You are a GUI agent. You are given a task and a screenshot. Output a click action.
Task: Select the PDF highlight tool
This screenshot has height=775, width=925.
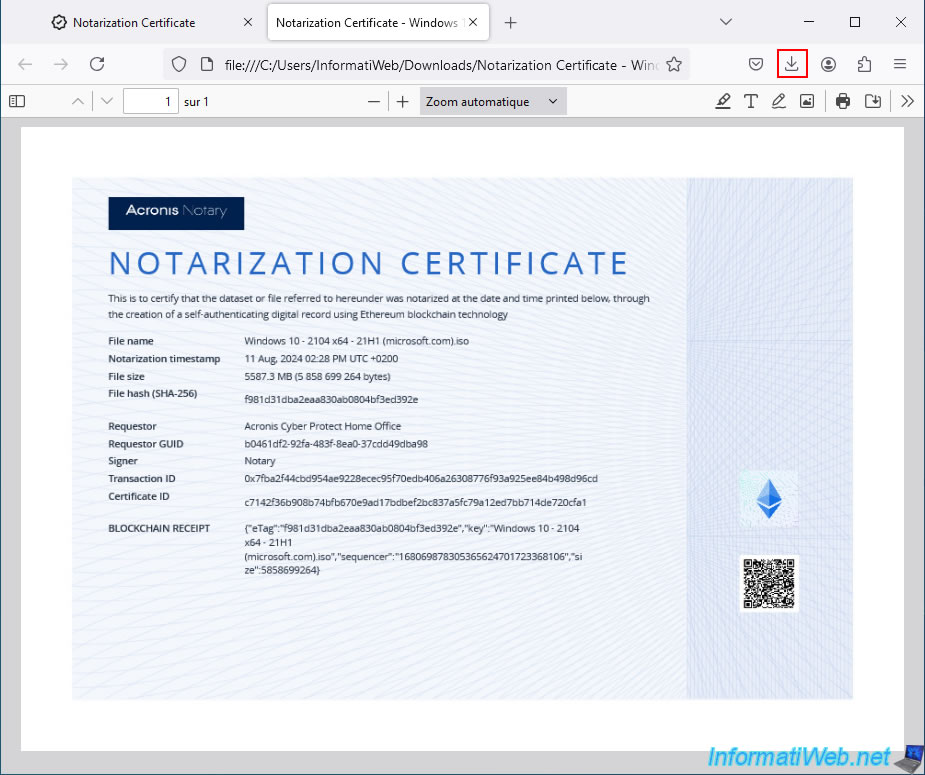[723, 101]
